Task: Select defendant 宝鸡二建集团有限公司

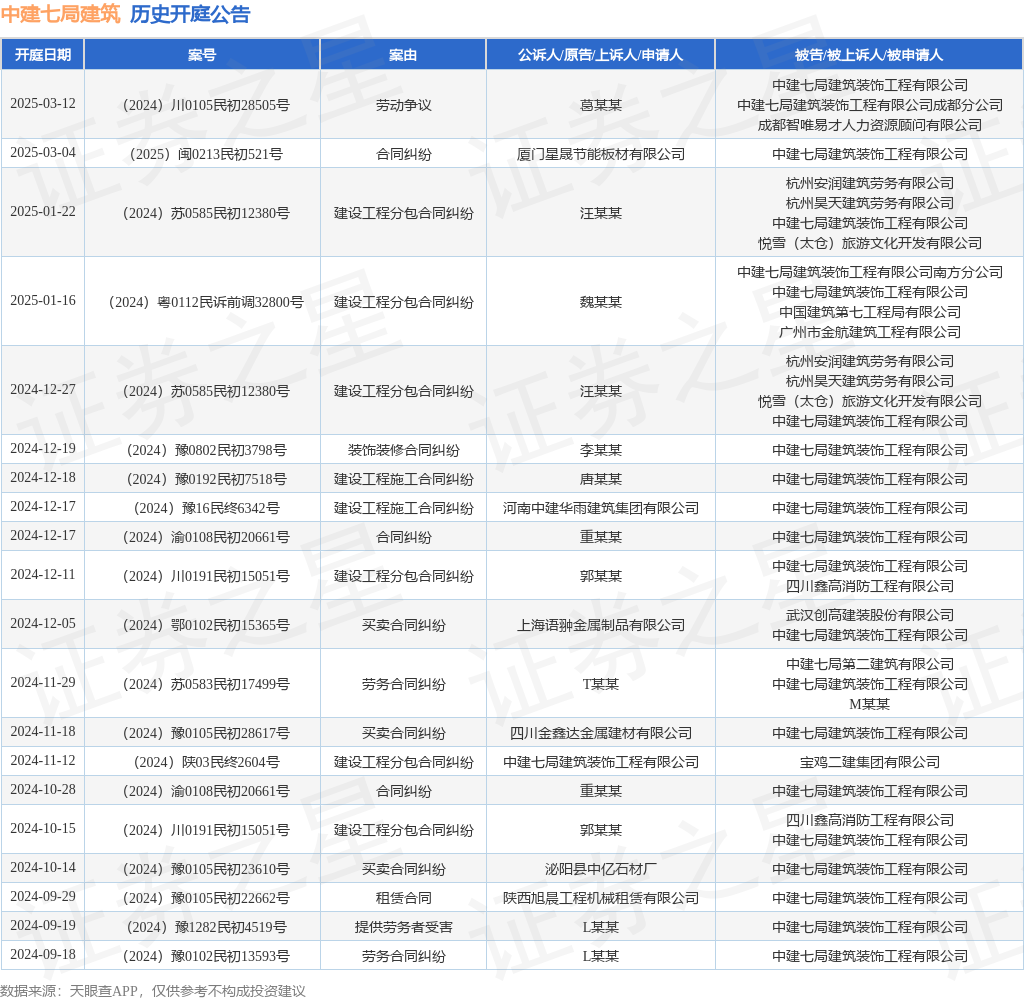Action: tap(869, 762)
